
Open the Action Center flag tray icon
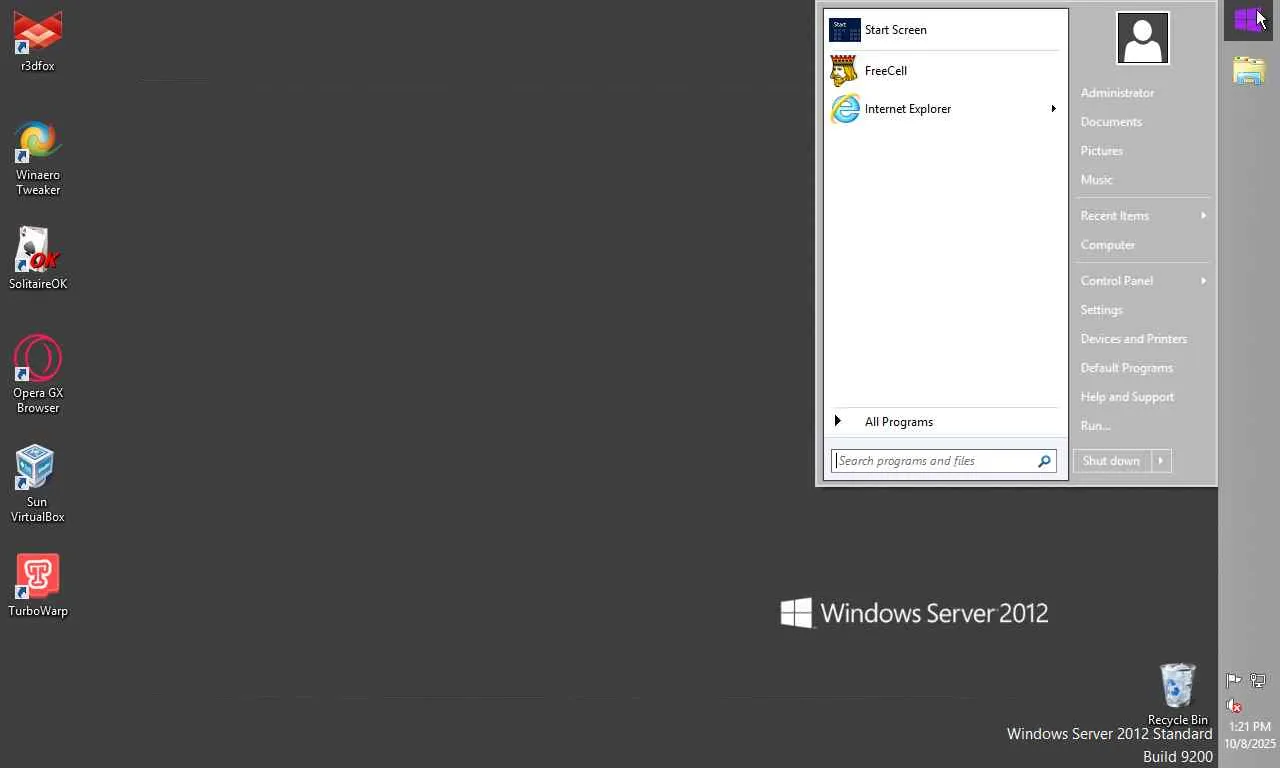(1234, 681)
